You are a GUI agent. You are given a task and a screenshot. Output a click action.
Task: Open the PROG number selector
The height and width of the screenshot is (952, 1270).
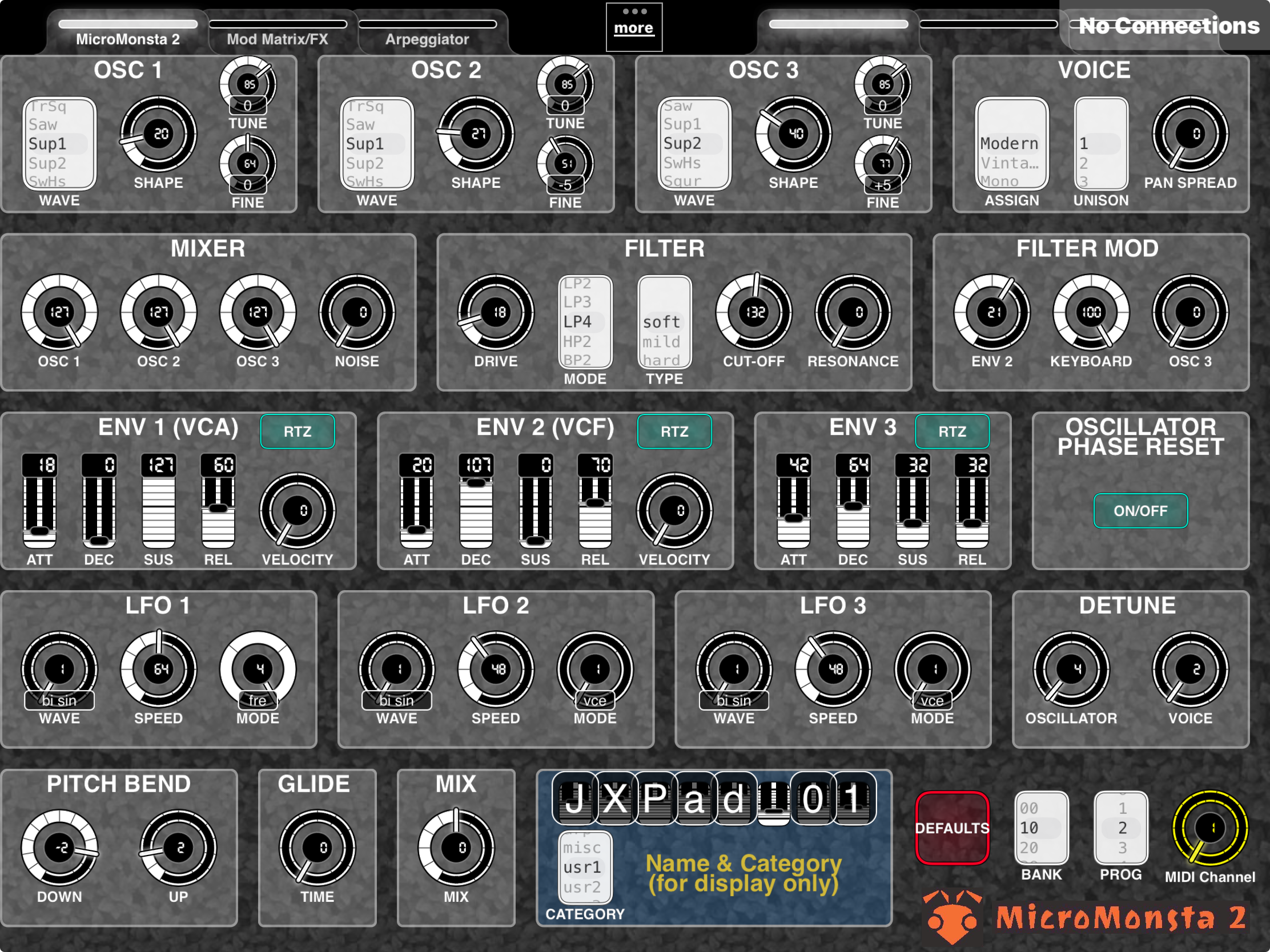[x=1121, y=828]
